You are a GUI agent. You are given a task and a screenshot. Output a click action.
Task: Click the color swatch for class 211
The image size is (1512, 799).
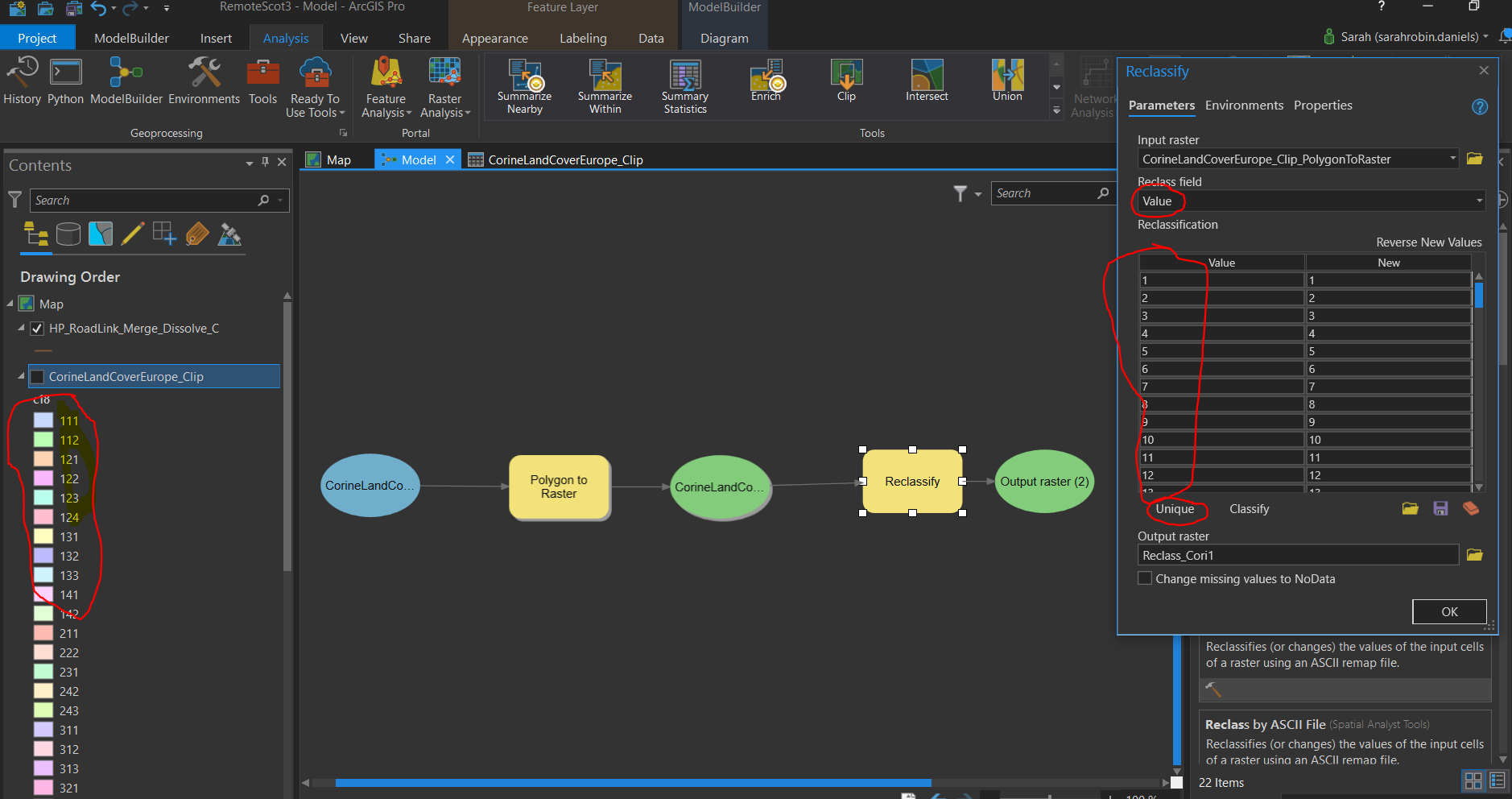pos(43,633)
